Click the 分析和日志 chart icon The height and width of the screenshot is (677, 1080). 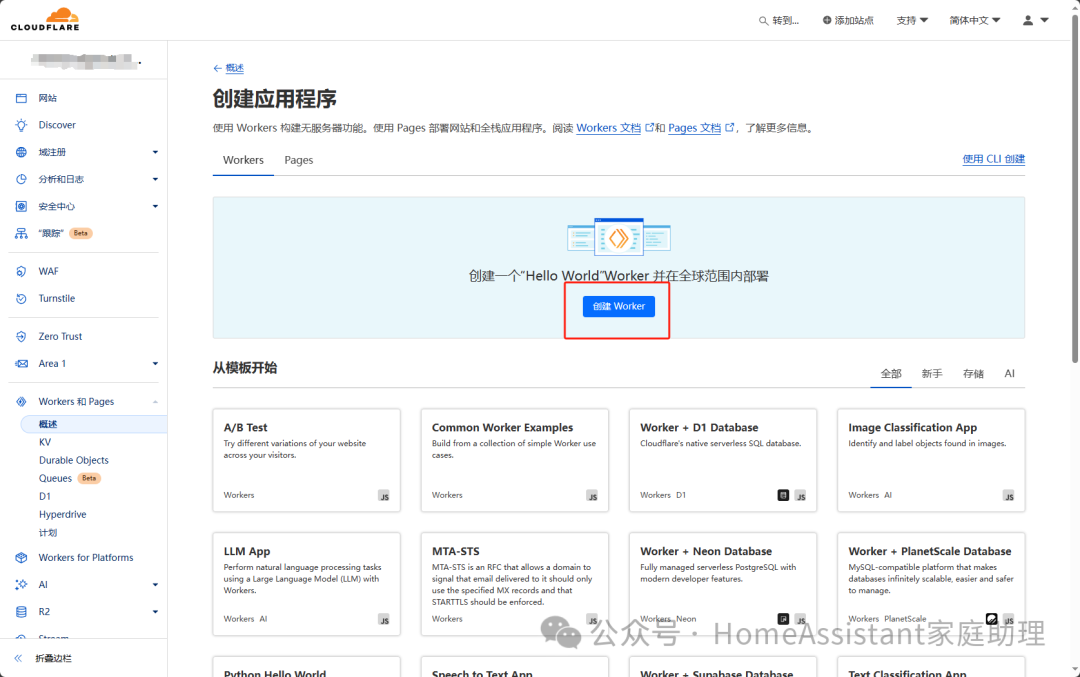coord(21,179)
